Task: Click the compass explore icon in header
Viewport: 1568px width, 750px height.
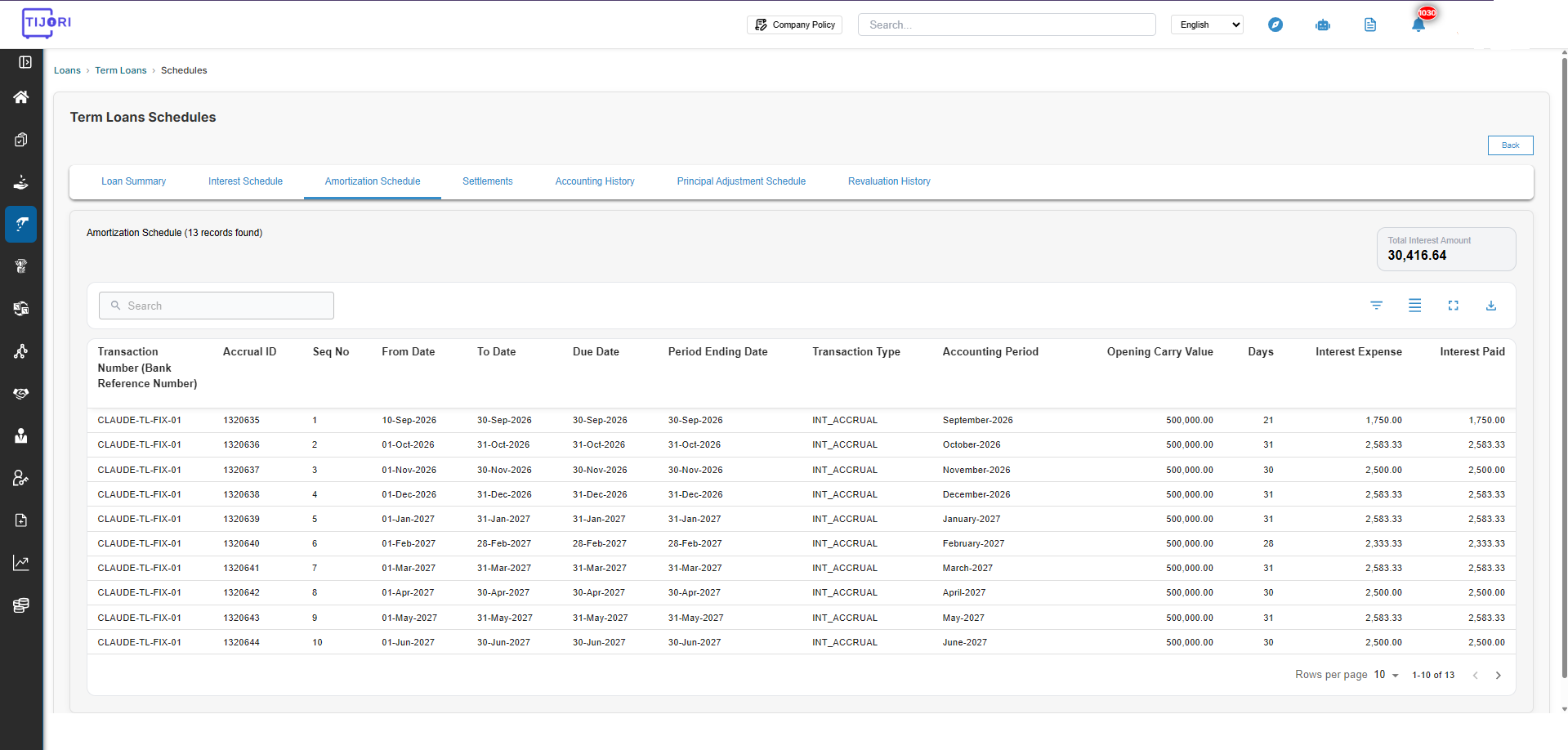Action: pyautogui.click(x=1275, y=25)
